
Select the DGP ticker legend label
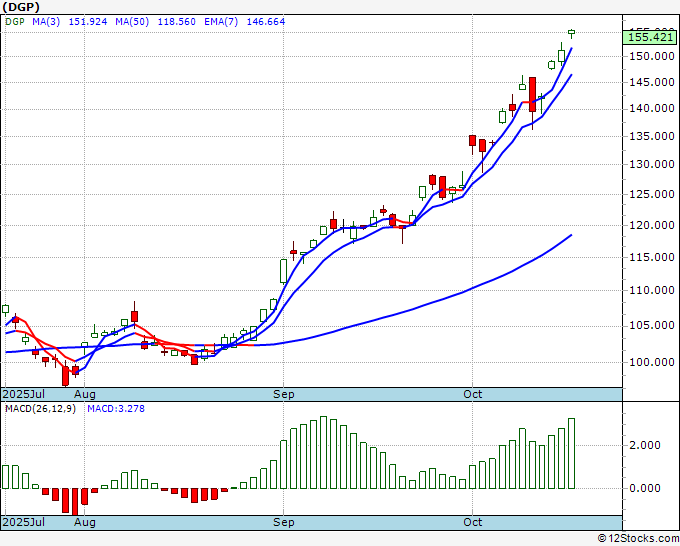[15, 22]
